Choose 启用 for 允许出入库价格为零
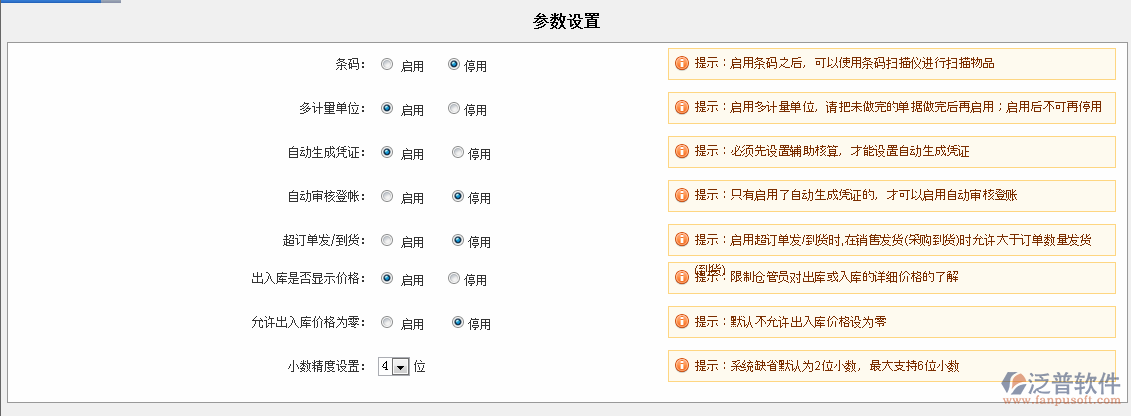 tap(387, 323)
